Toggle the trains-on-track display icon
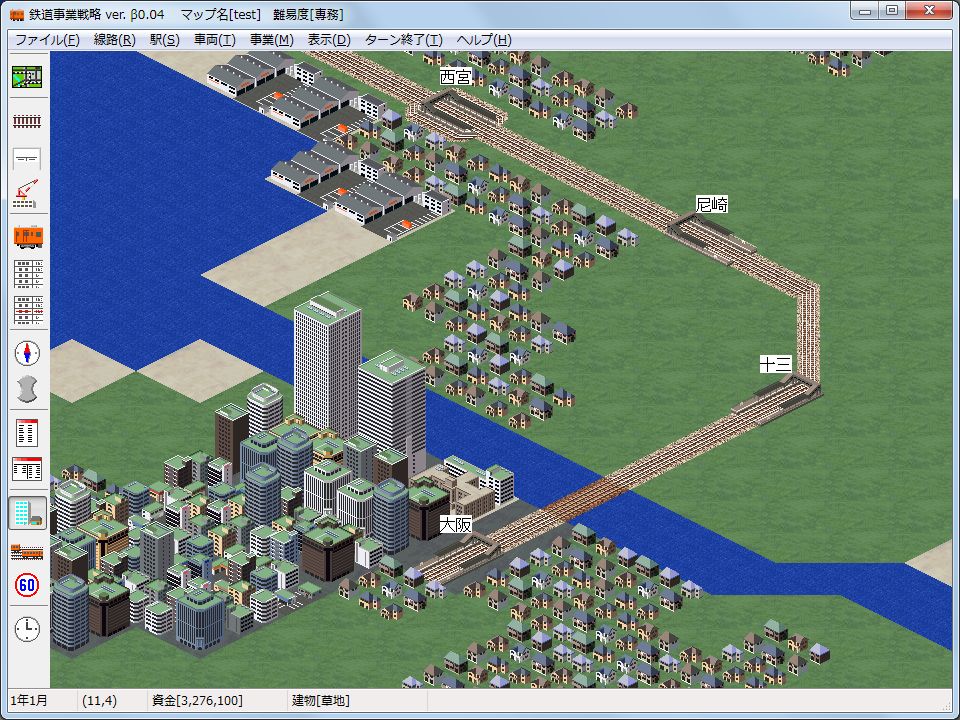Viewport: 960px width, 720px height. pyautogui.click(x=27, y=551)
